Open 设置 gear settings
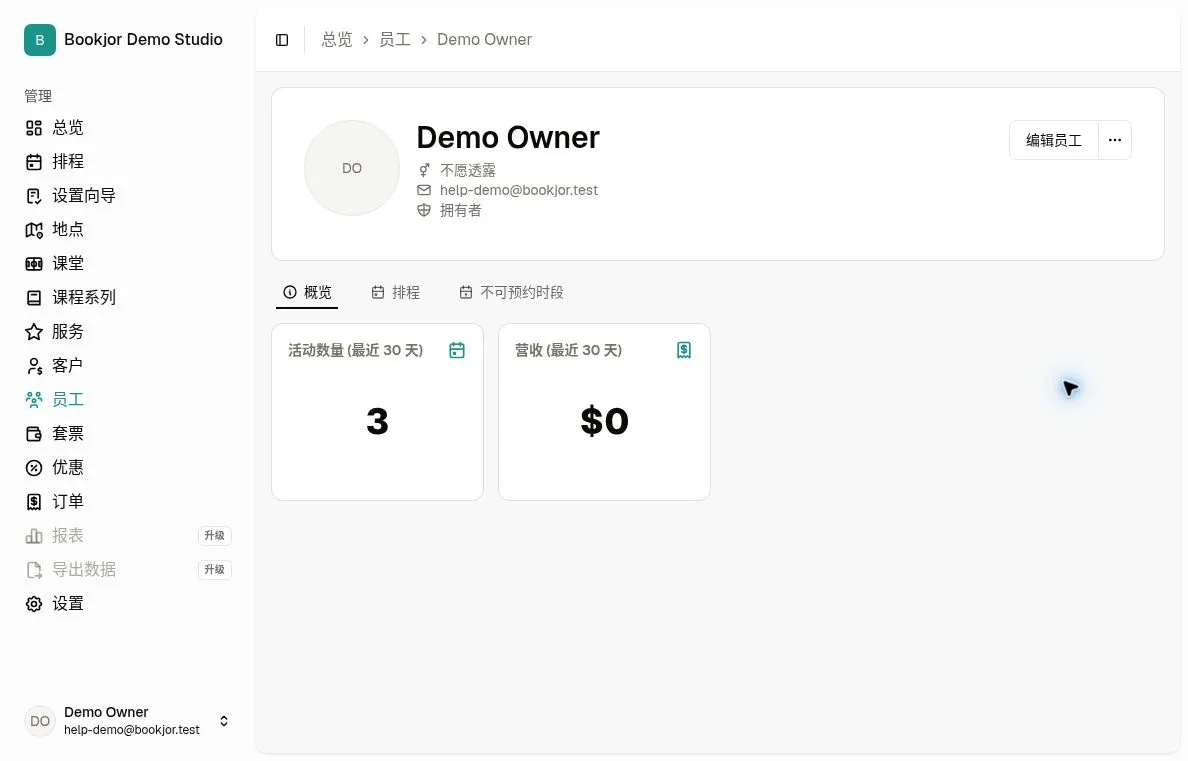 click(34, 604)
